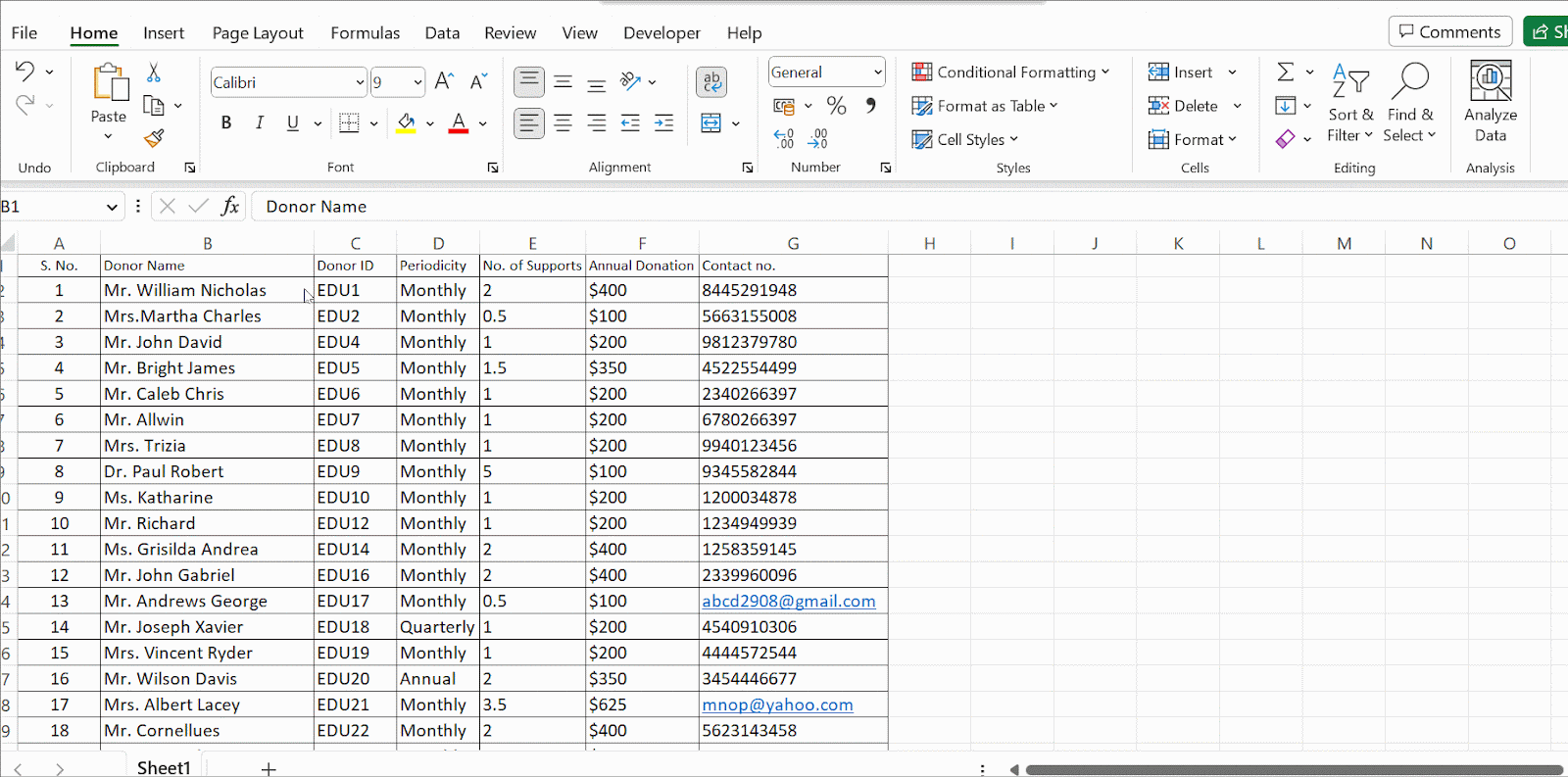Open the font size dropdown
The width and height of the screenshot is (1568, 777).
click(x=417, y=82)
